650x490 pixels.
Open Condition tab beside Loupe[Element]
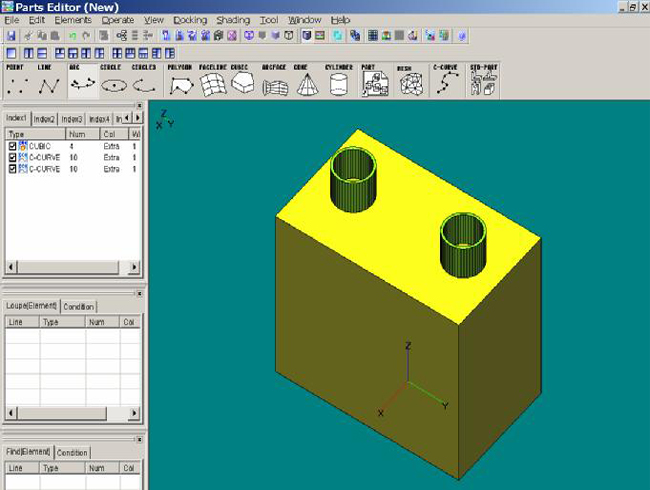point(79,306)
